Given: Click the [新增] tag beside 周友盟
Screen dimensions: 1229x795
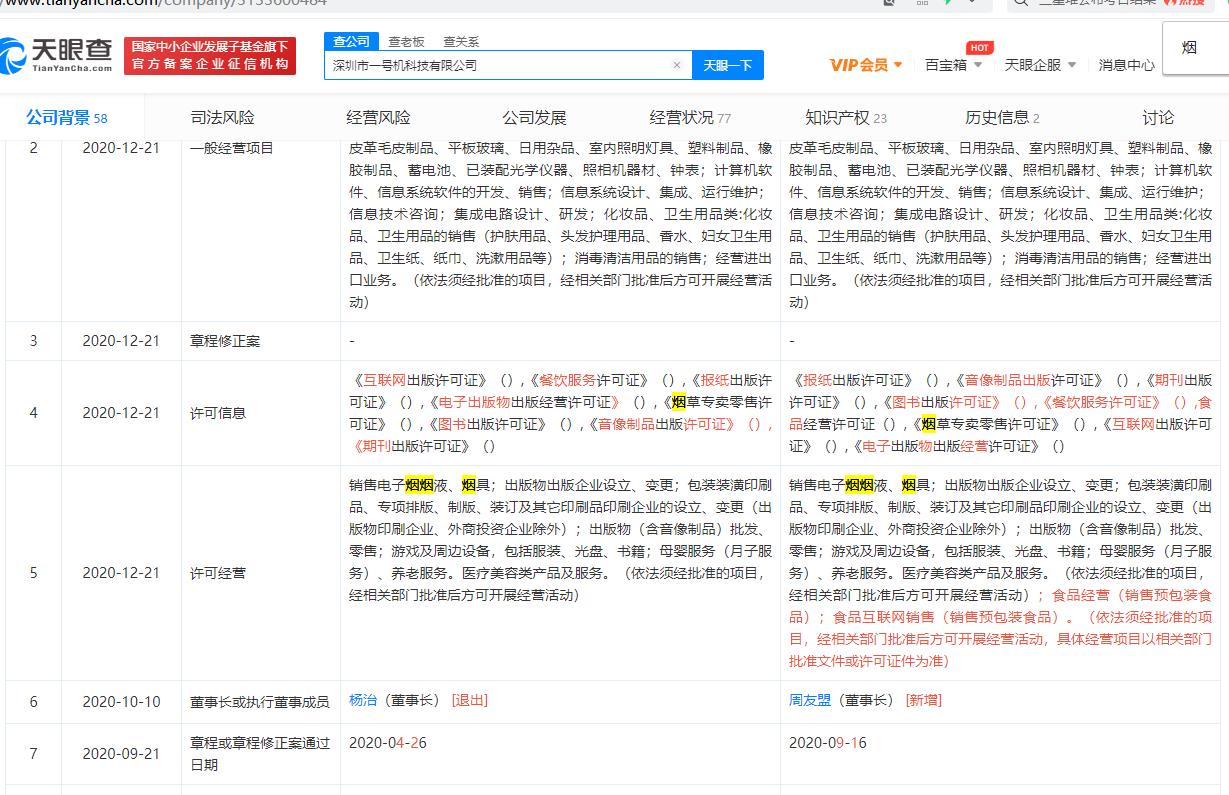Looking at the screenshot, I should 924,701.
